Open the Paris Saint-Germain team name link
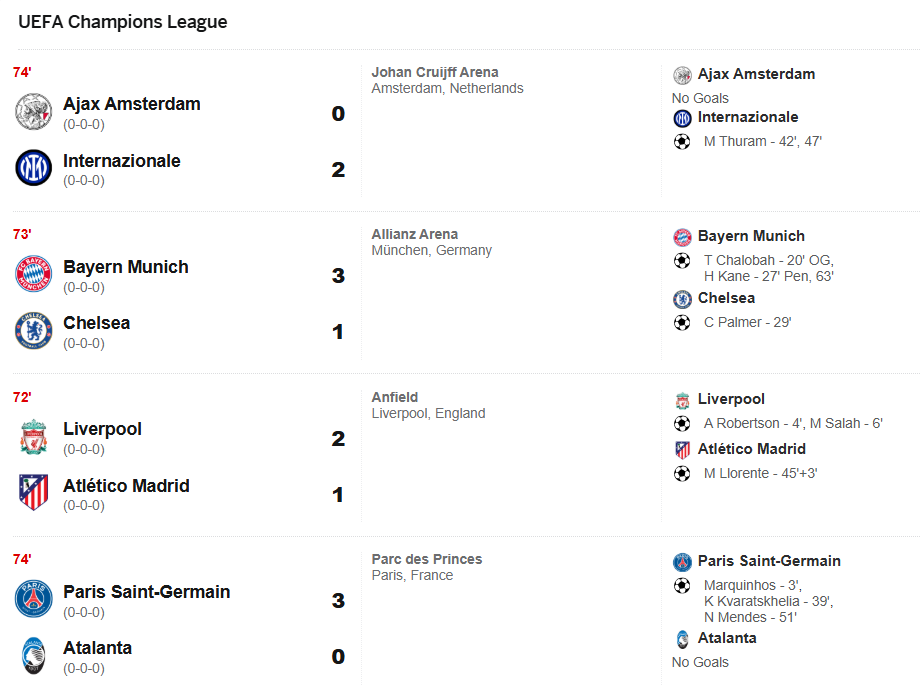This screenshot has height=696, width=920. tap(146, 592)
